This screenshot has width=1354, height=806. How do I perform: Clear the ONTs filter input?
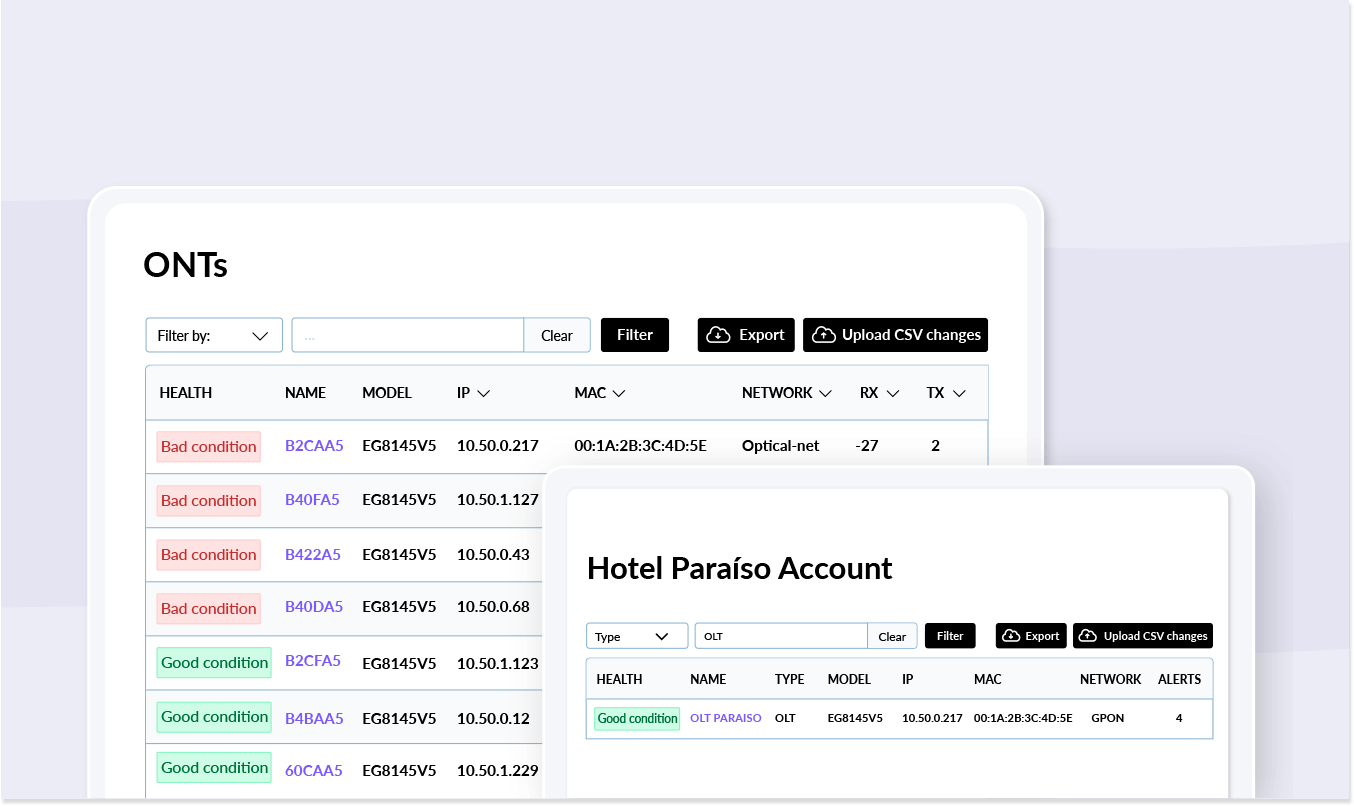[x=557, y=335]
